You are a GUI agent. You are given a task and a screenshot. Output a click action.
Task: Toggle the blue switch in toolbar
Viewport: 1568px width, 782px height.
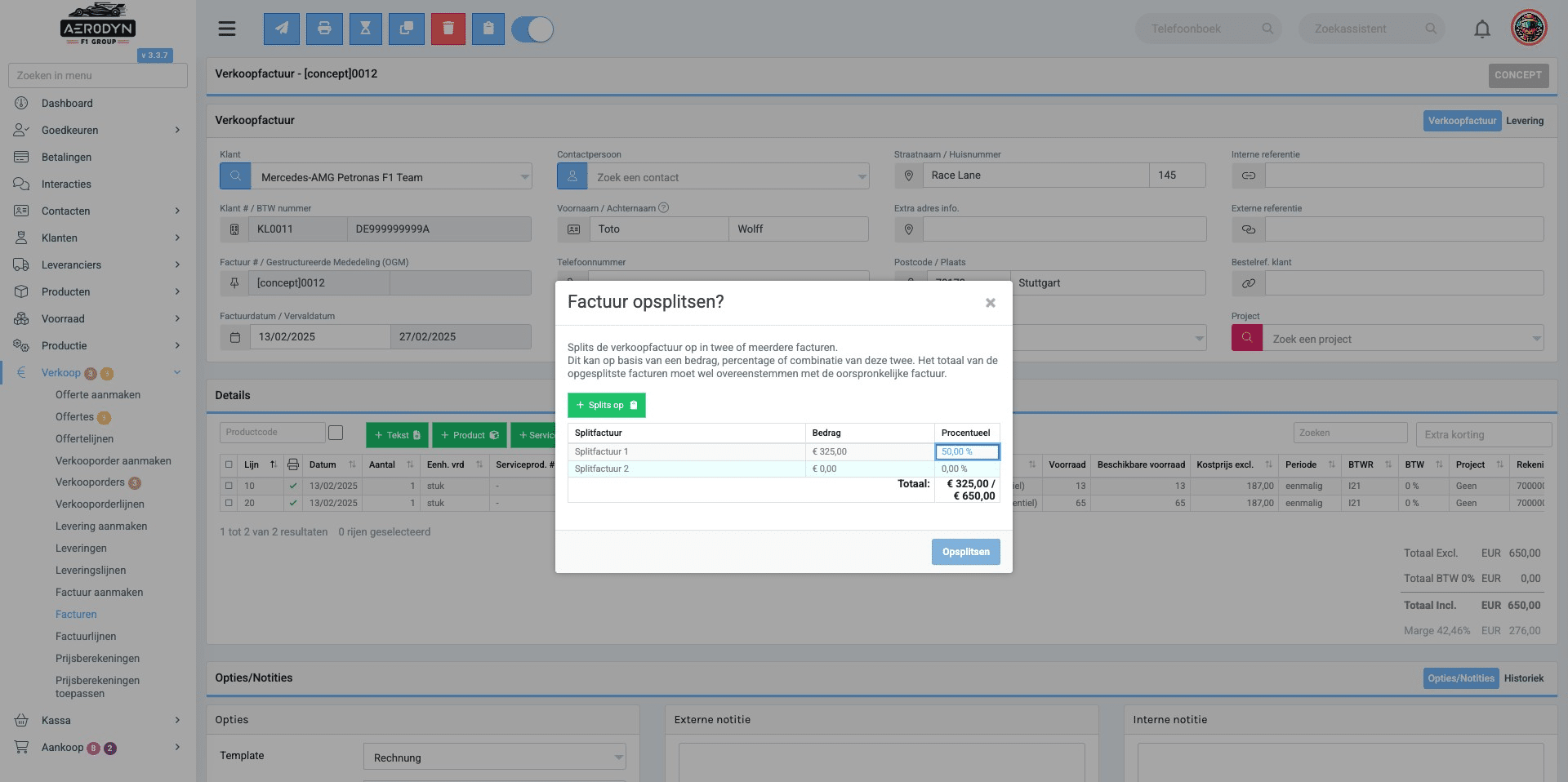(x=532, y=29)
